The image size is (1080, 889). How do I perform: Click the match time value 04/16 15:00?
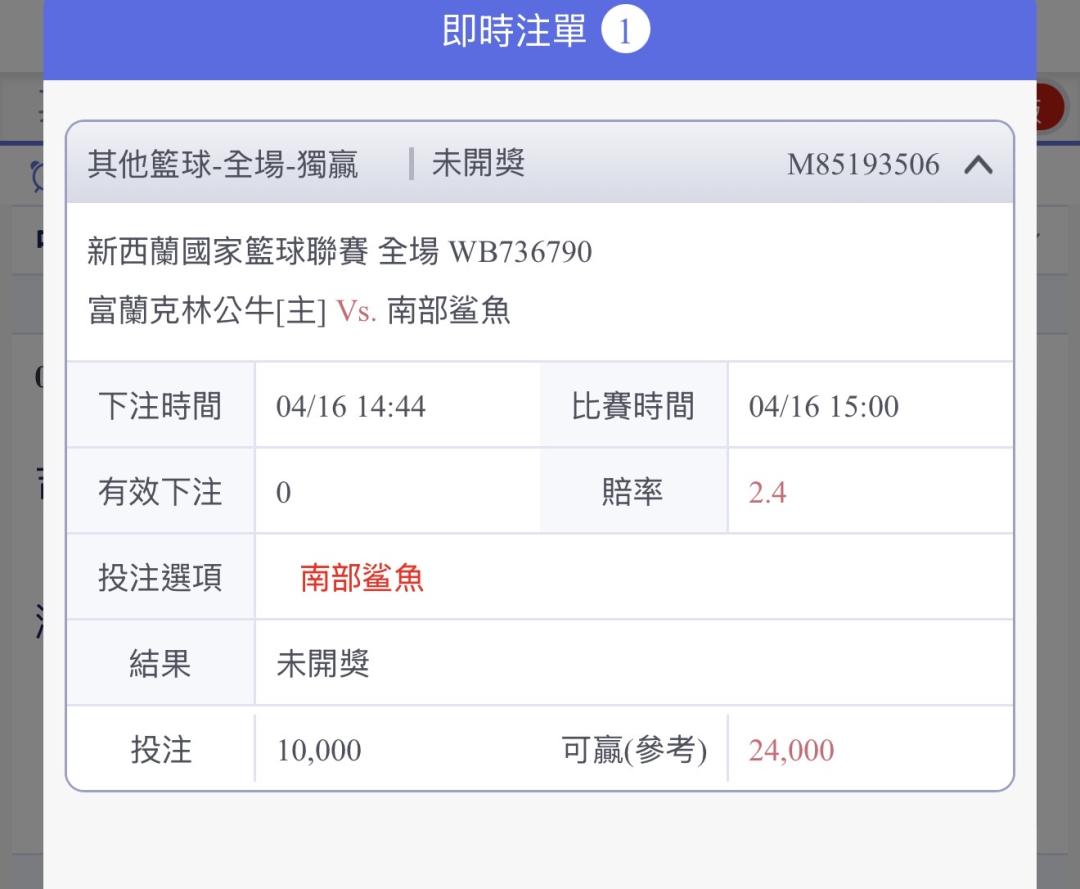point(823,407)
